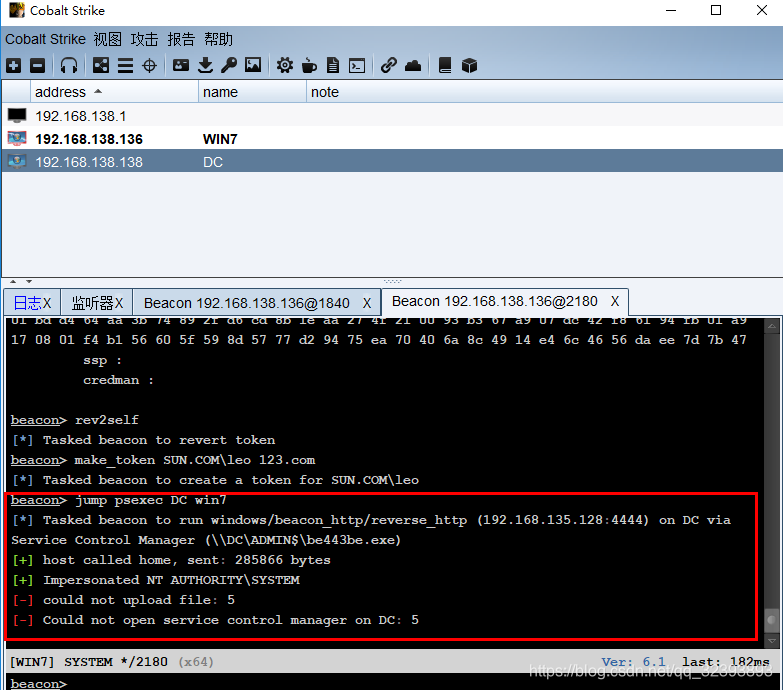Viewport: 783px width, 690px height.
Task: Click the Java coffee cup icon
Action: click(309, 65)
